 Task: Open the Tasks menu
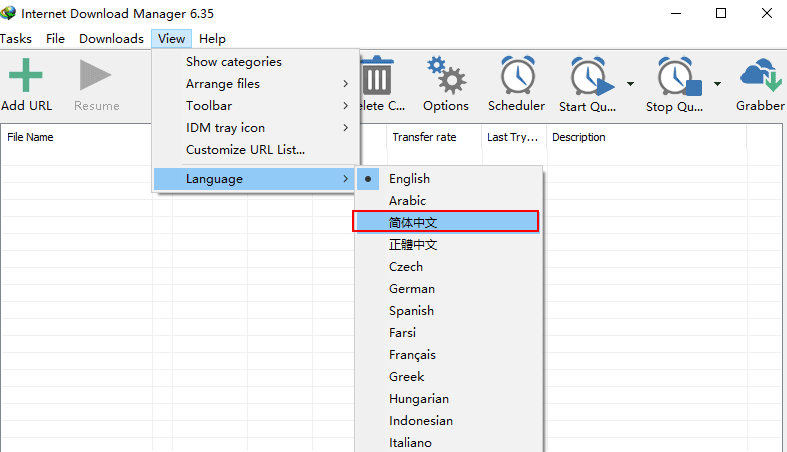16,39
